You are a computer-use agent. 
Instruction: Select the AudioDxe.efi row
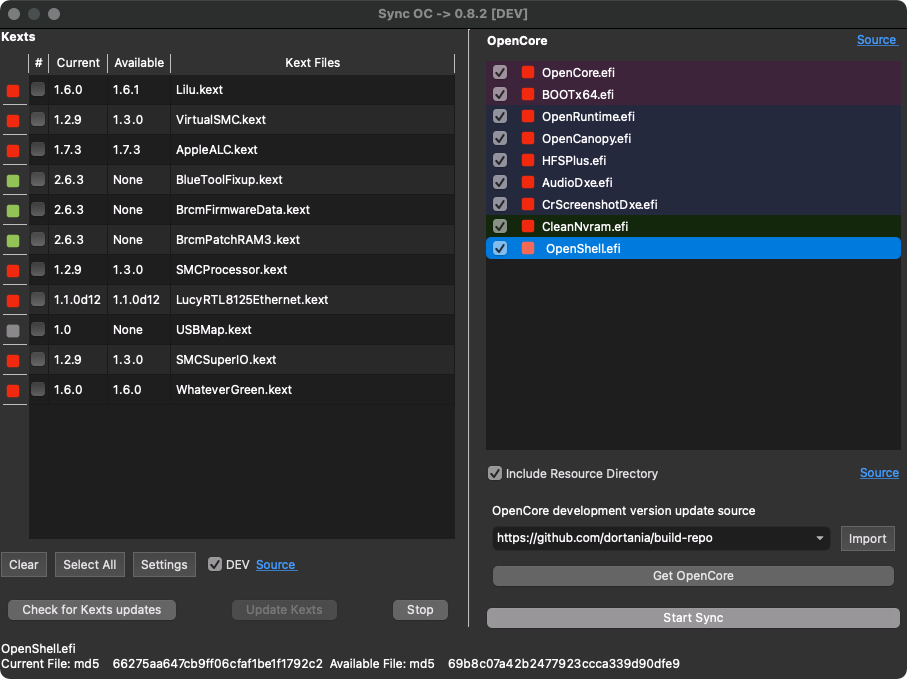(693, 182)
